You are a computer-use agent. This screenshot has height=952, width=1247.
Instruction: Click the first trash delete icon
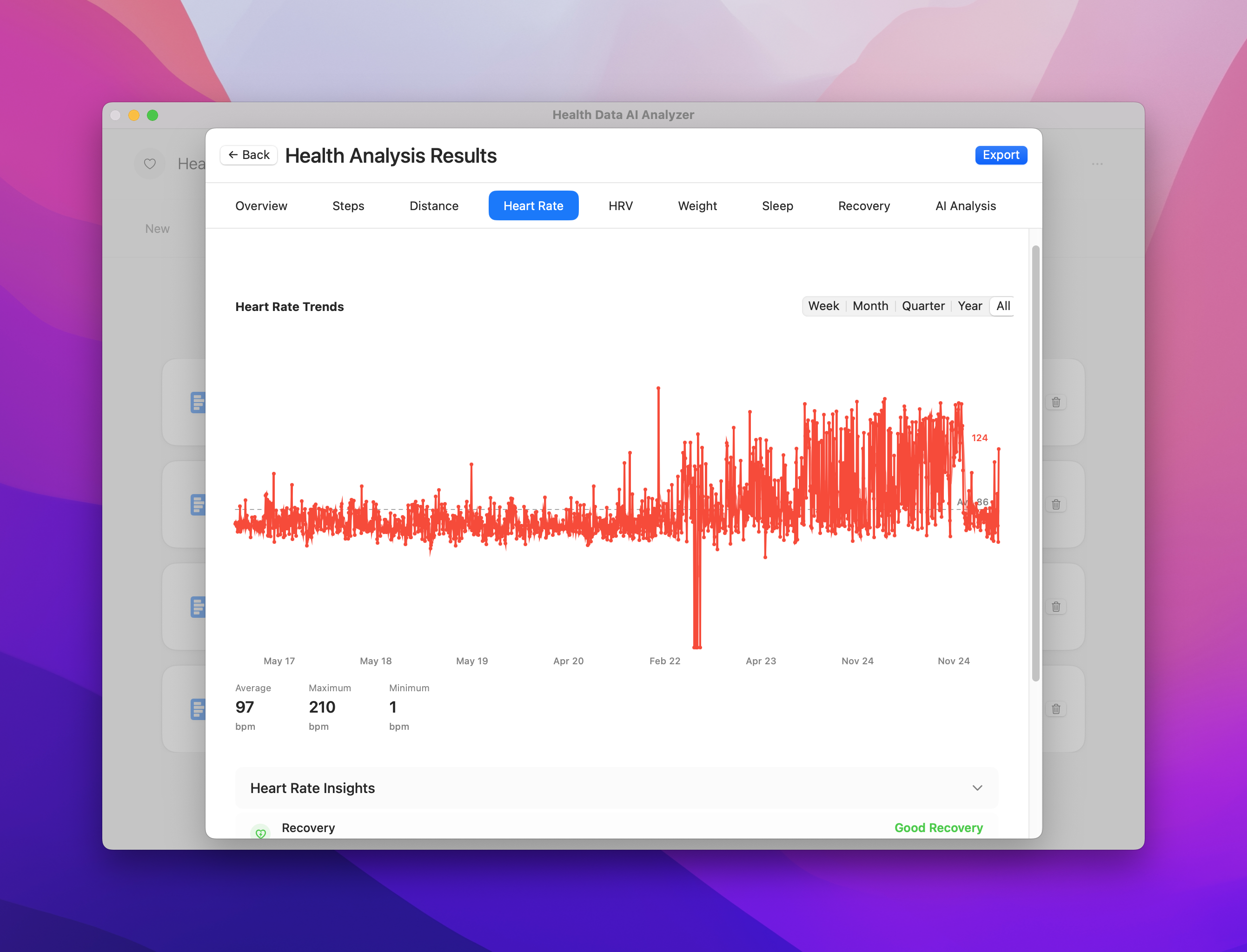pyautogui.click(x=1056, y=403)
